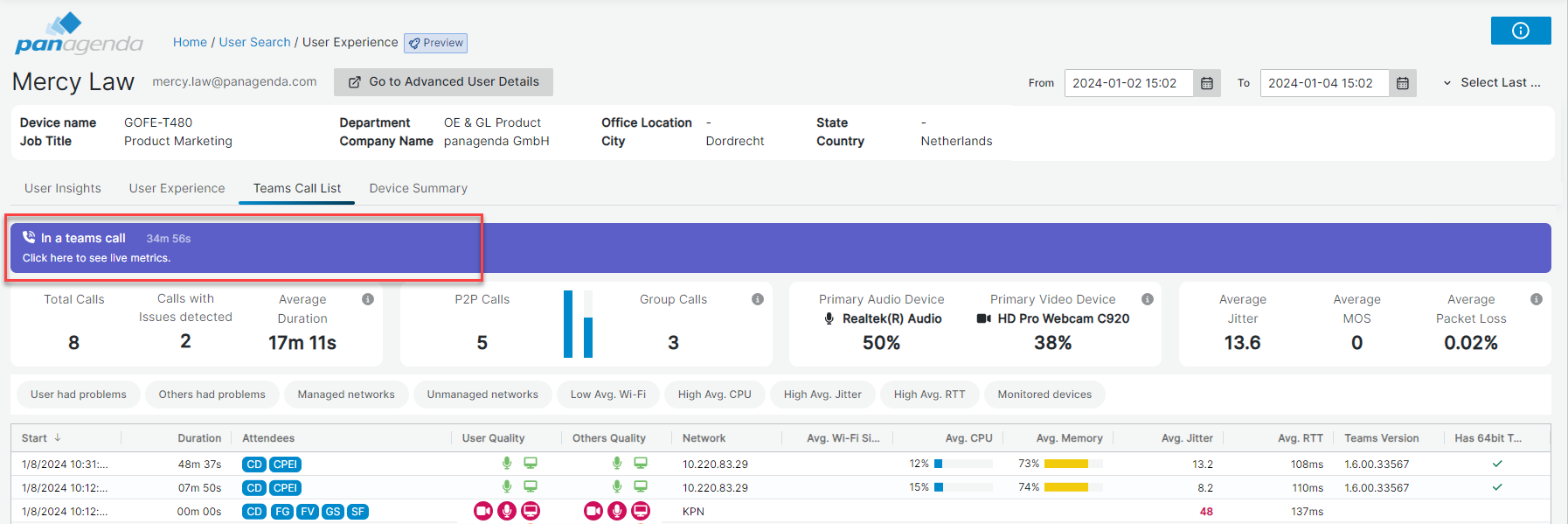Screen dimensions: 1568x524
Task: Click info icon beside Average Duration
Action: [x=368, y=299]
